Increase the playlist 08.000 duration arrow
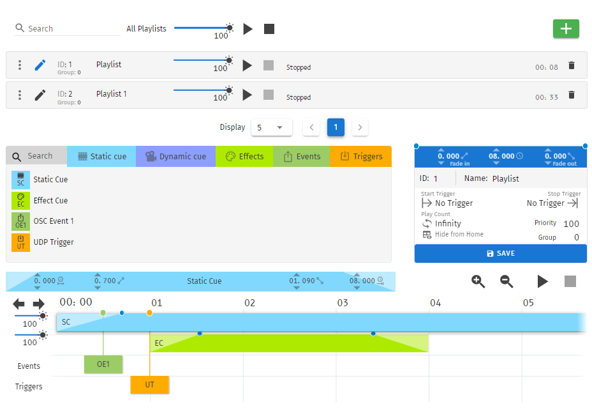The width and height of the screenshot is (592, 418). [496, 150]
